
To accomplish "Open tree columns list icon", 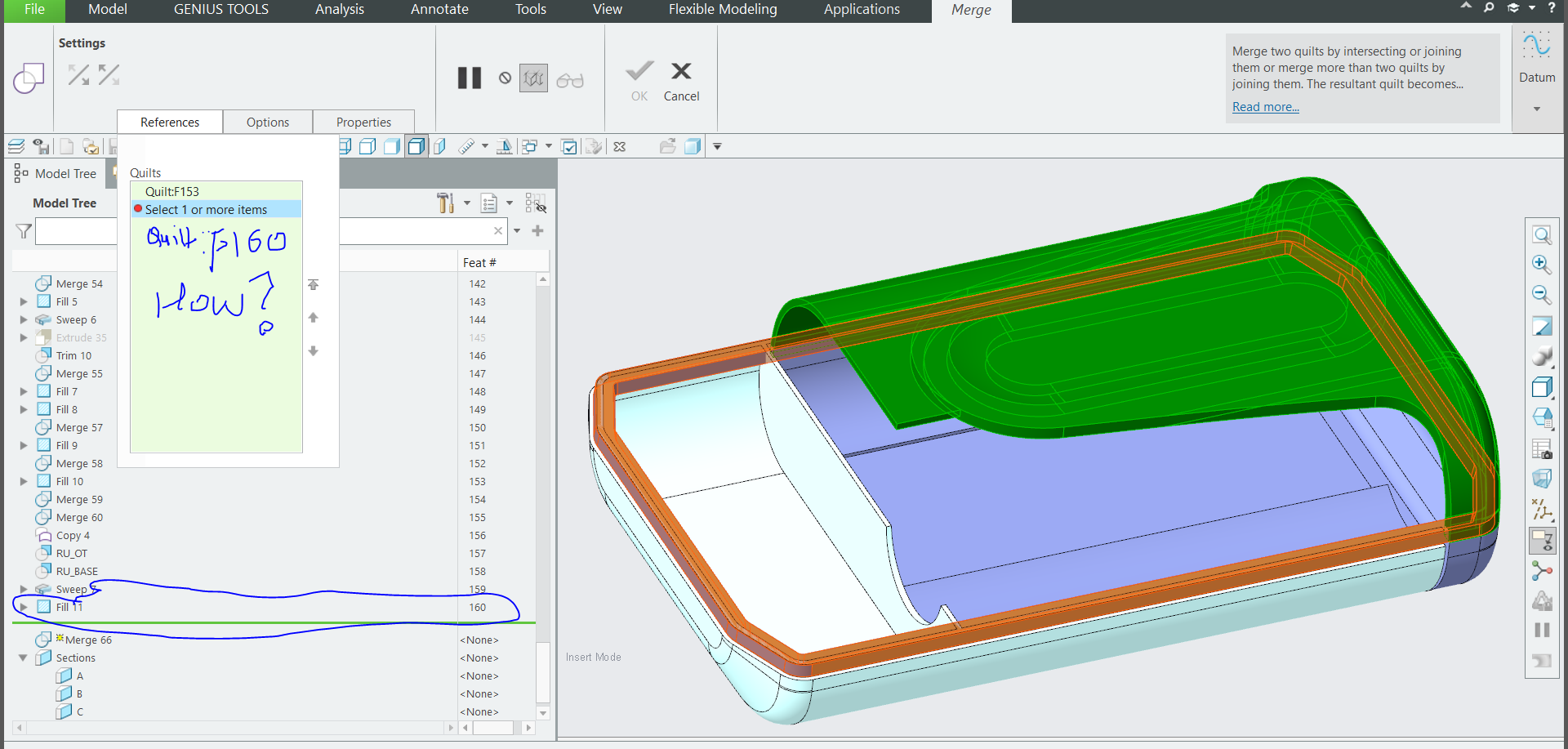I will coord(489,203).
